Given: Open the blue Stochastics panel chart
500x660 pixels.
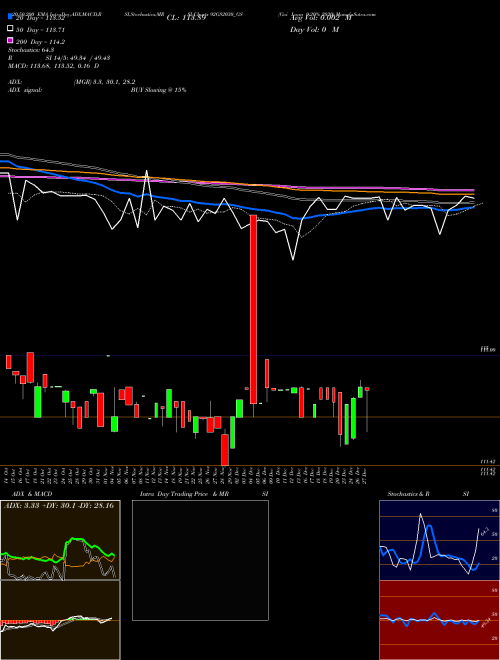Looking at the screenshot, I should point(439,540).
